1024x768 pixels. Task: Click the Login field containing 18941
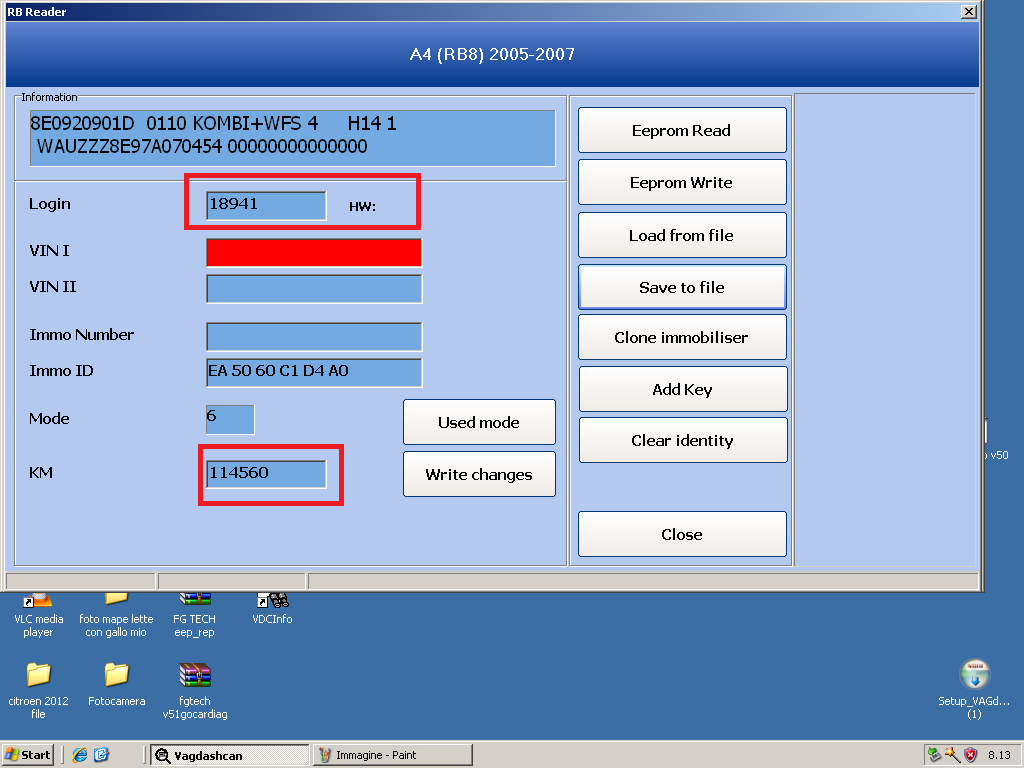266,205
